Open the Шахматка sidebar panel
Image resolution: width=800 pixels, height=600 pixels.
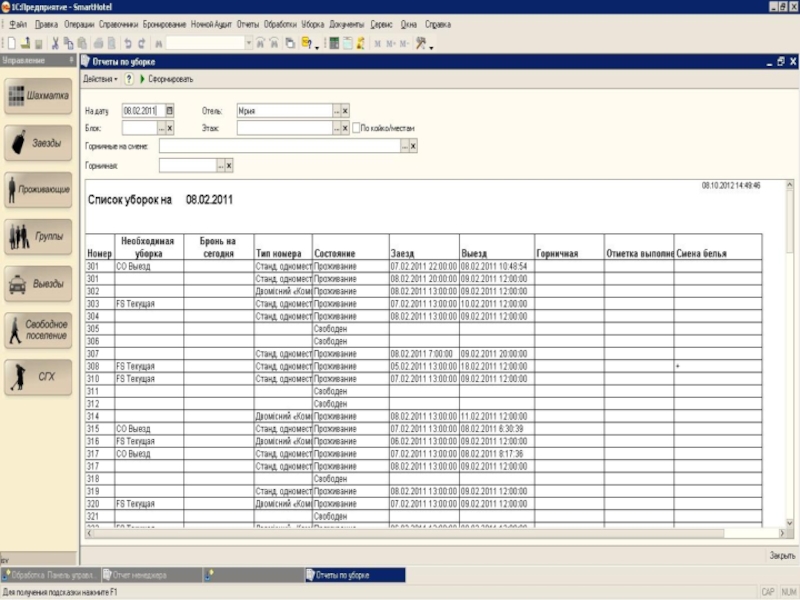click(39, 97)
